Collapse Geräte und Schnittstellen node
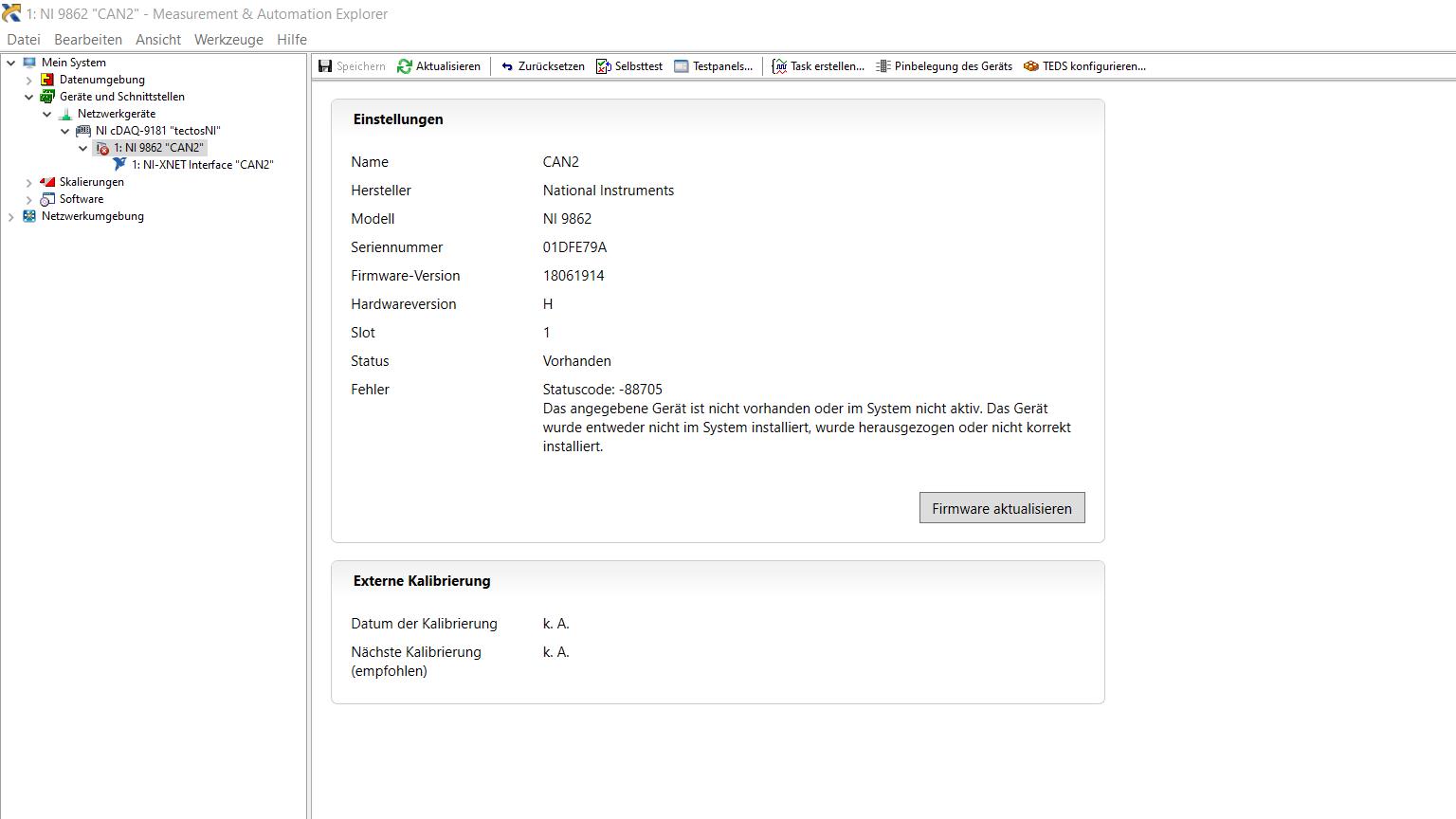This screenshot has height=819, width=1456. pyautogui.click(x=29, y=97)
